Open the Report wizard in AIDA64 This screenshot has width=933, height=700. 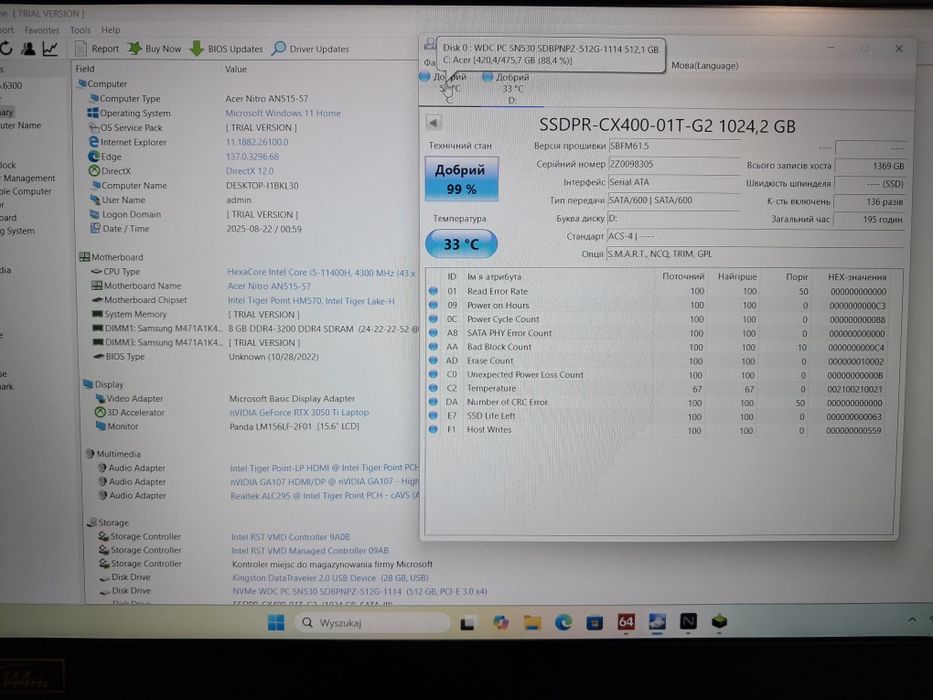(x=97, y=49)
